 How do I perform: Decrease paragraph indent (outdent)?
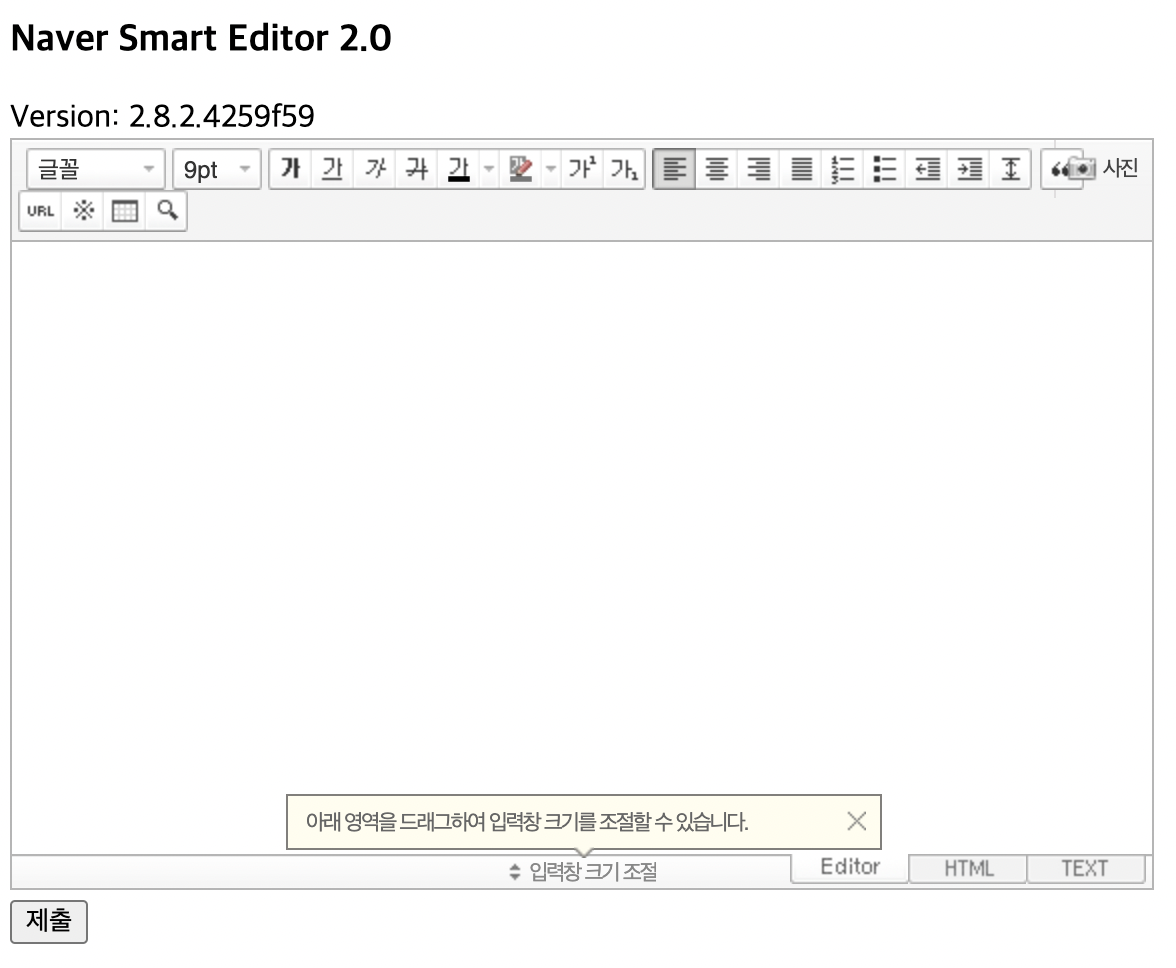(927, 169)
